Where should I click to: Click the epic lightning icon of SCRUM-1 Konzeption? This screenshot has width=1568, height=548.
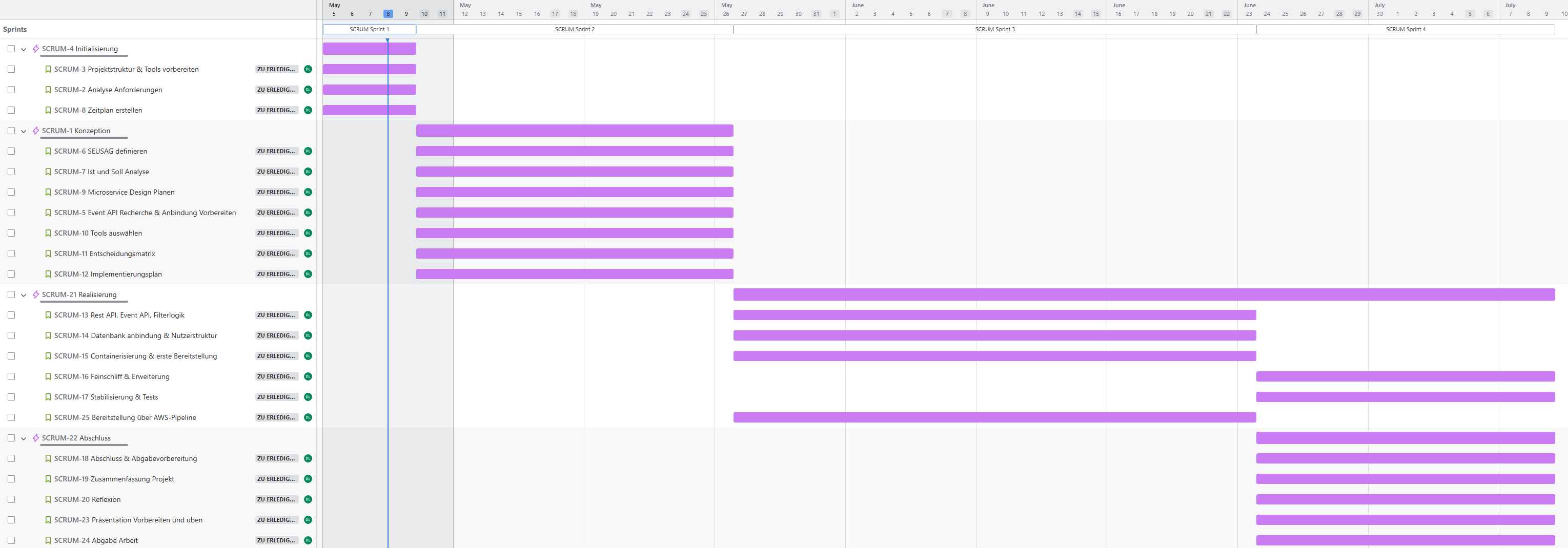coord(36,131)
